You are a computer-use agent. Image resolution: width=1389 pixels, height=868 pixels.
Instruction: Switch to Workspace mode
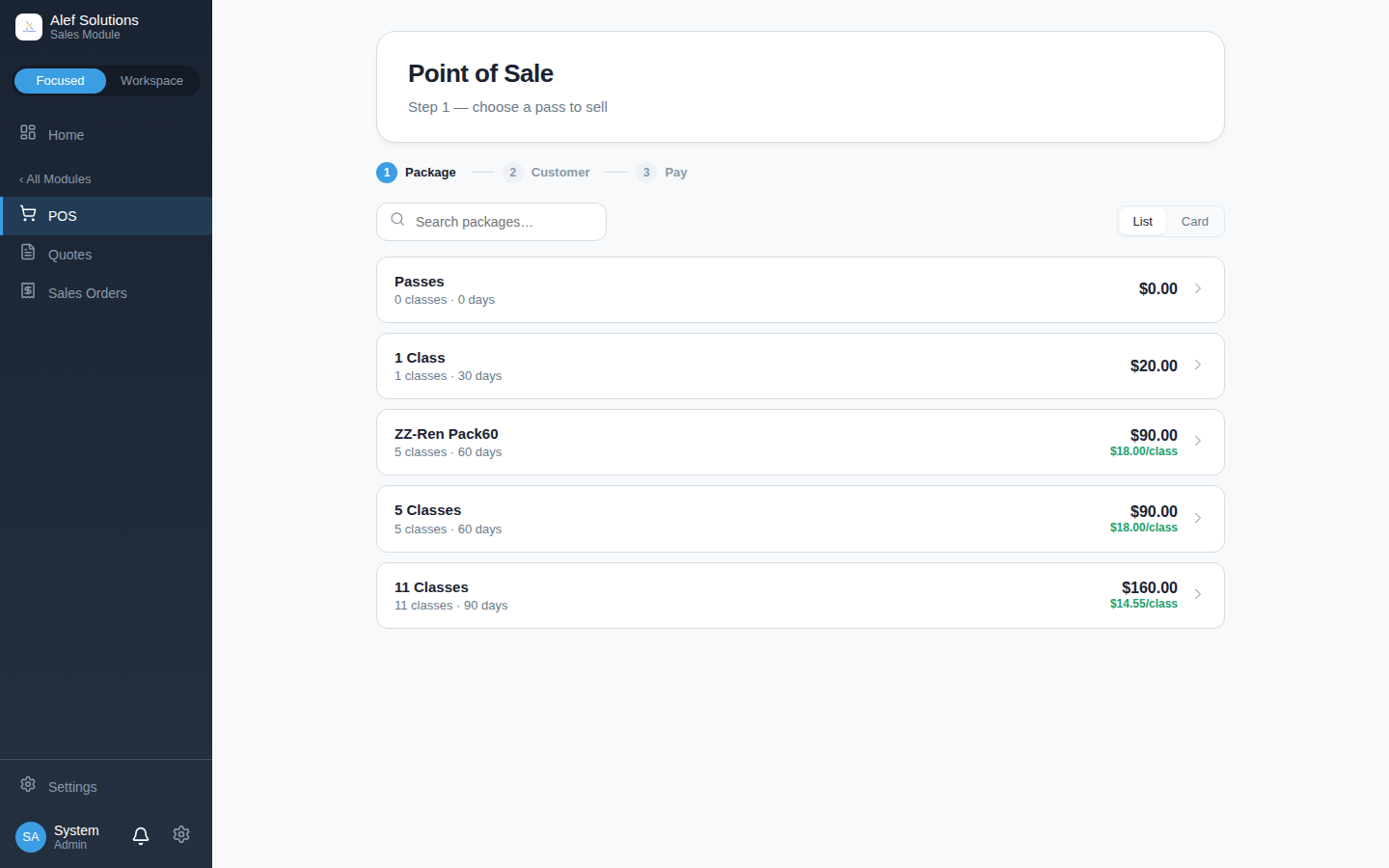151,81
